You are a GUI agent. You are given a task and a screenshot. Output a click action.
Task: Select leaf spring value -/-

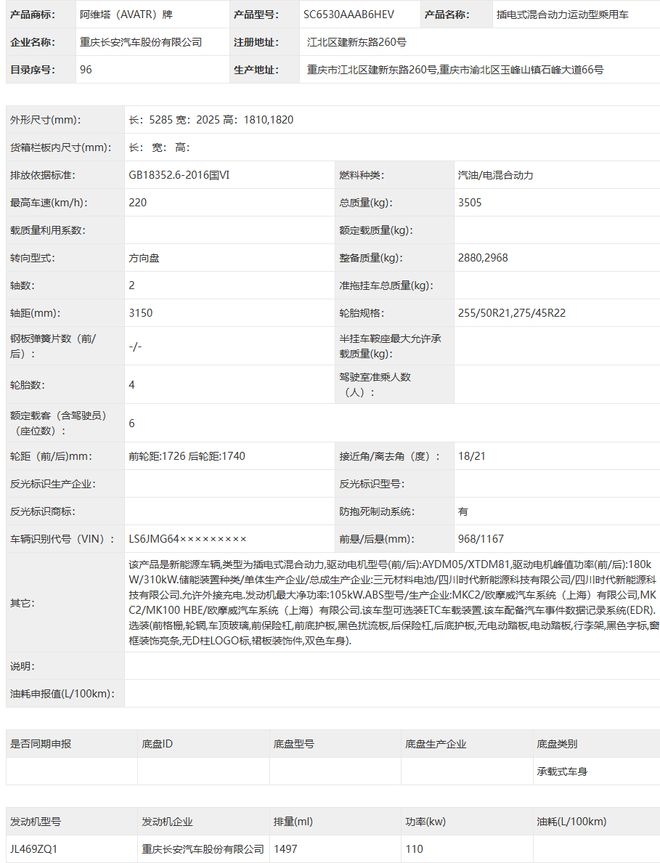(x=135, y=346)
